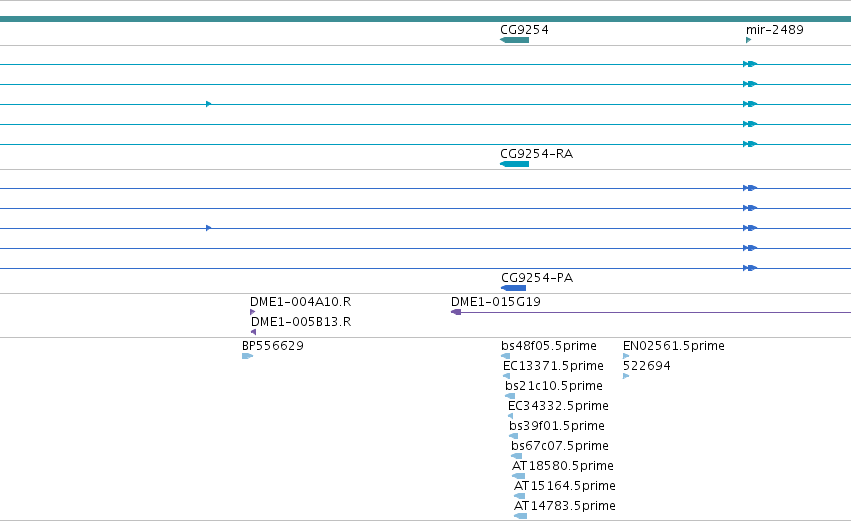Select the bs39f01.5prime label
This screenshot has height=521, width=851.
click(557, 426)
